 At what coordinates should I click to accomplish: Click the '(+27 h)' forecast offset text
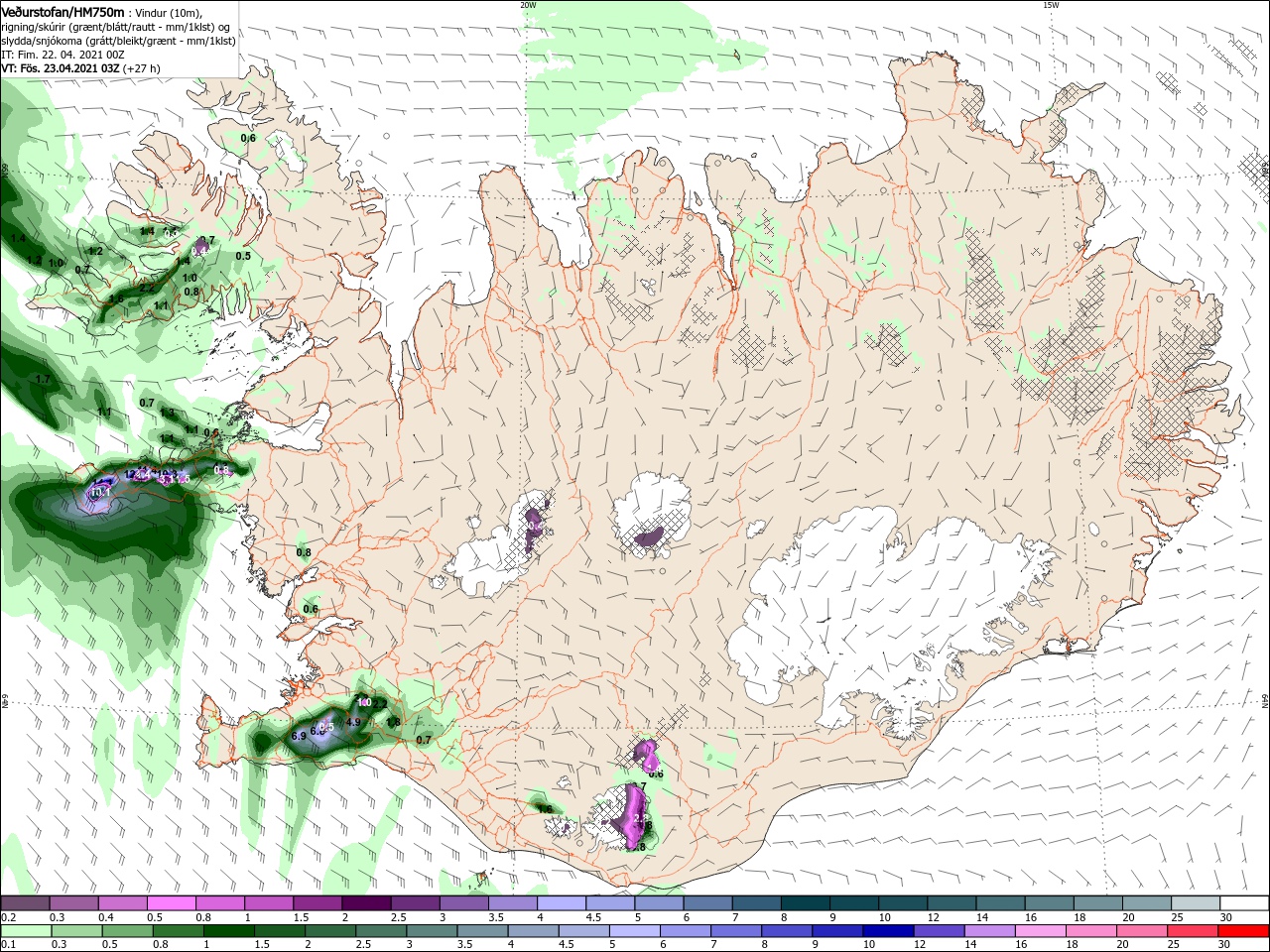pos(143,68)
